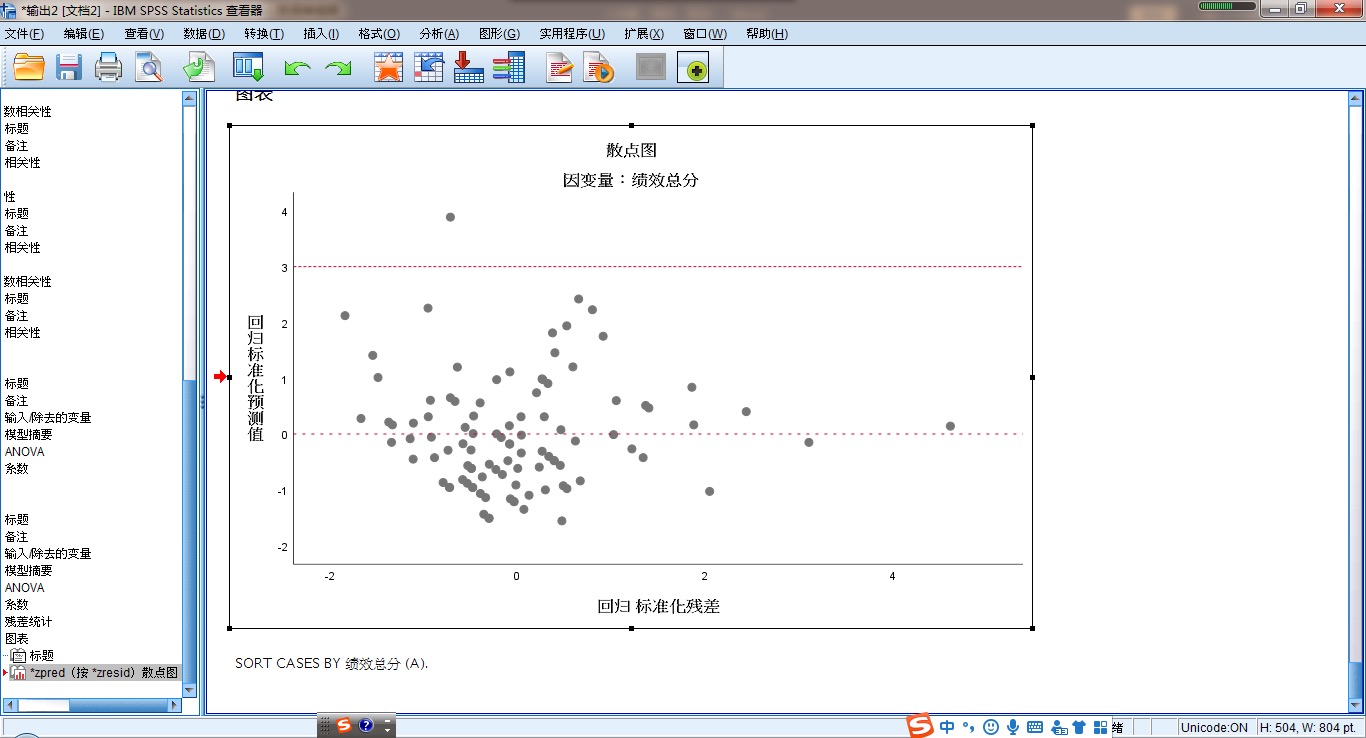The height and width of the screenshot is (738, 1366).
Task: Click the output pane's vertical scrollbar up arrow
Action: coord(1356,98)
